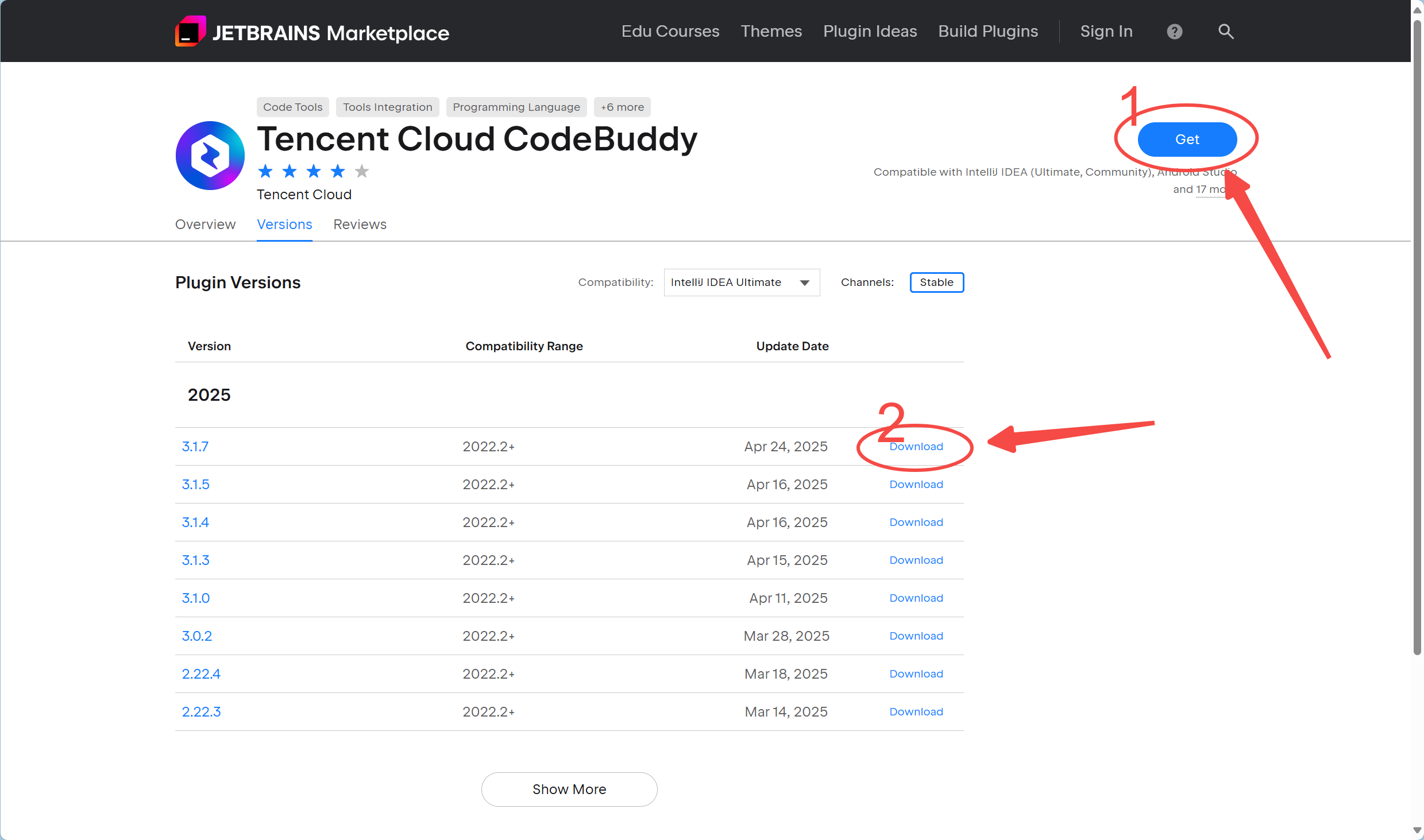
Task: Open the help question mark icon
Action: [1175, 32]
